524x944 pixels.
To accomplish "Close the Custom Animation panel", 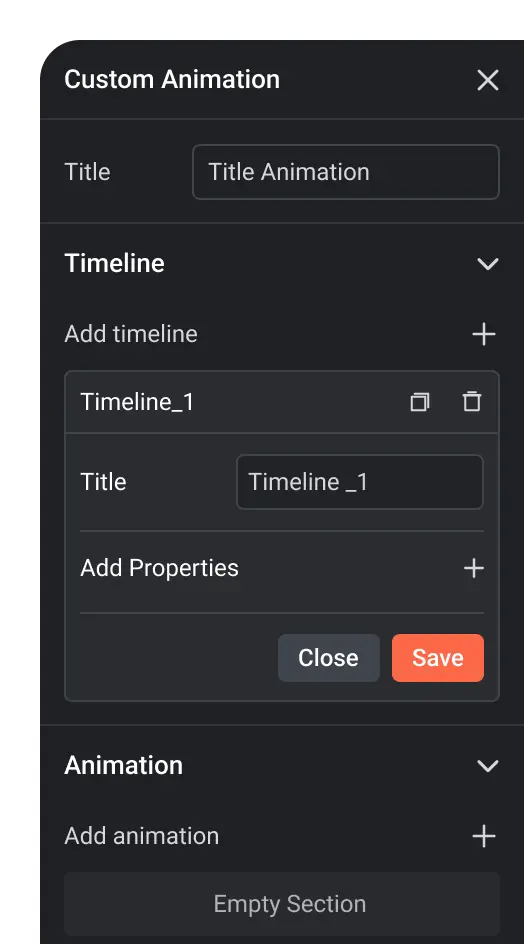I will click(x=487, y=79).
